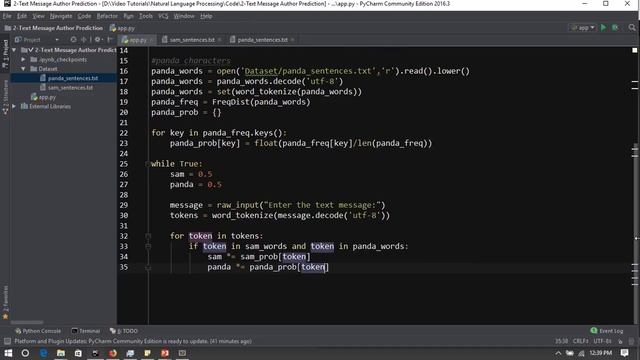Toggle the 1: Project side tool window
Image resolution: width=640 pixels, height=360 pixels.
[x=5, y=53]
